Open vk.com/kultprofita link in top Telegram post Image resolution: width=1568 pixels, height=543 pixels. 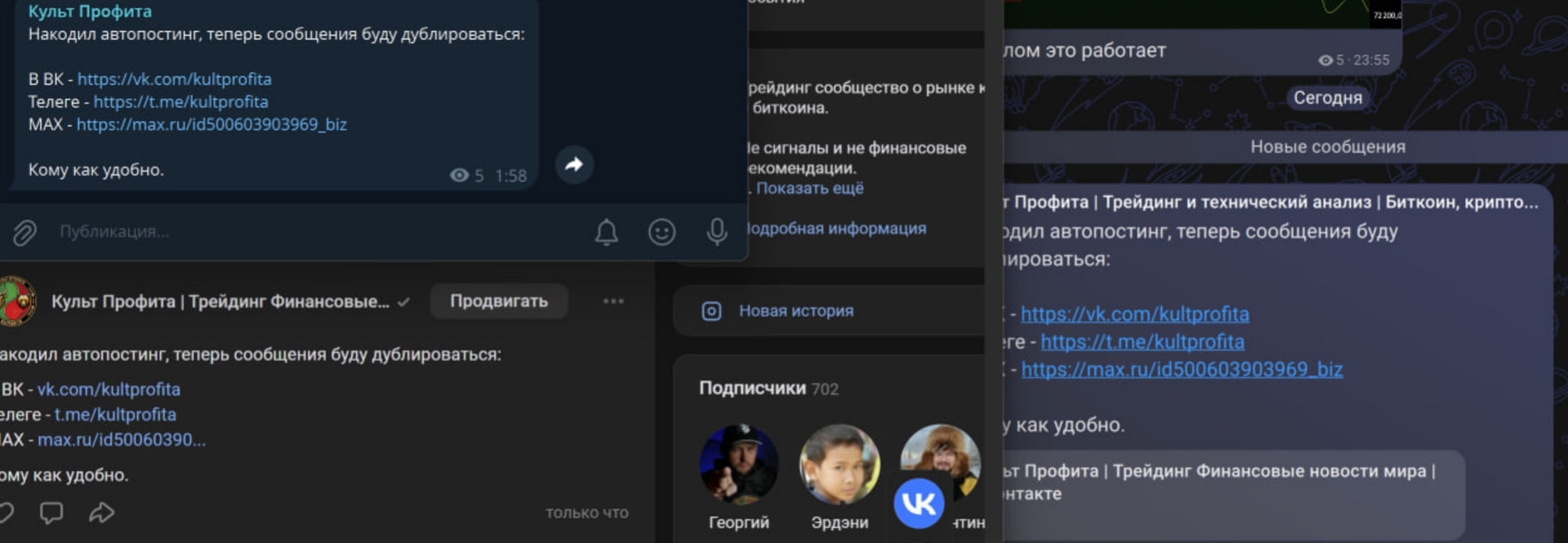[x=174, y=79]
